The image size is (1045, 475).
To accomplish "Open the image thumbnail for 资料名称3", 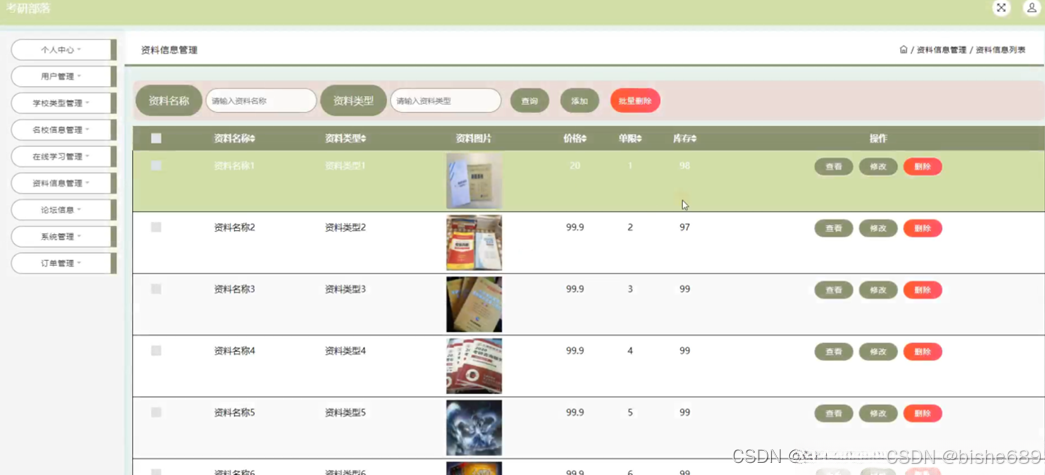I will [x=474, y=304].
